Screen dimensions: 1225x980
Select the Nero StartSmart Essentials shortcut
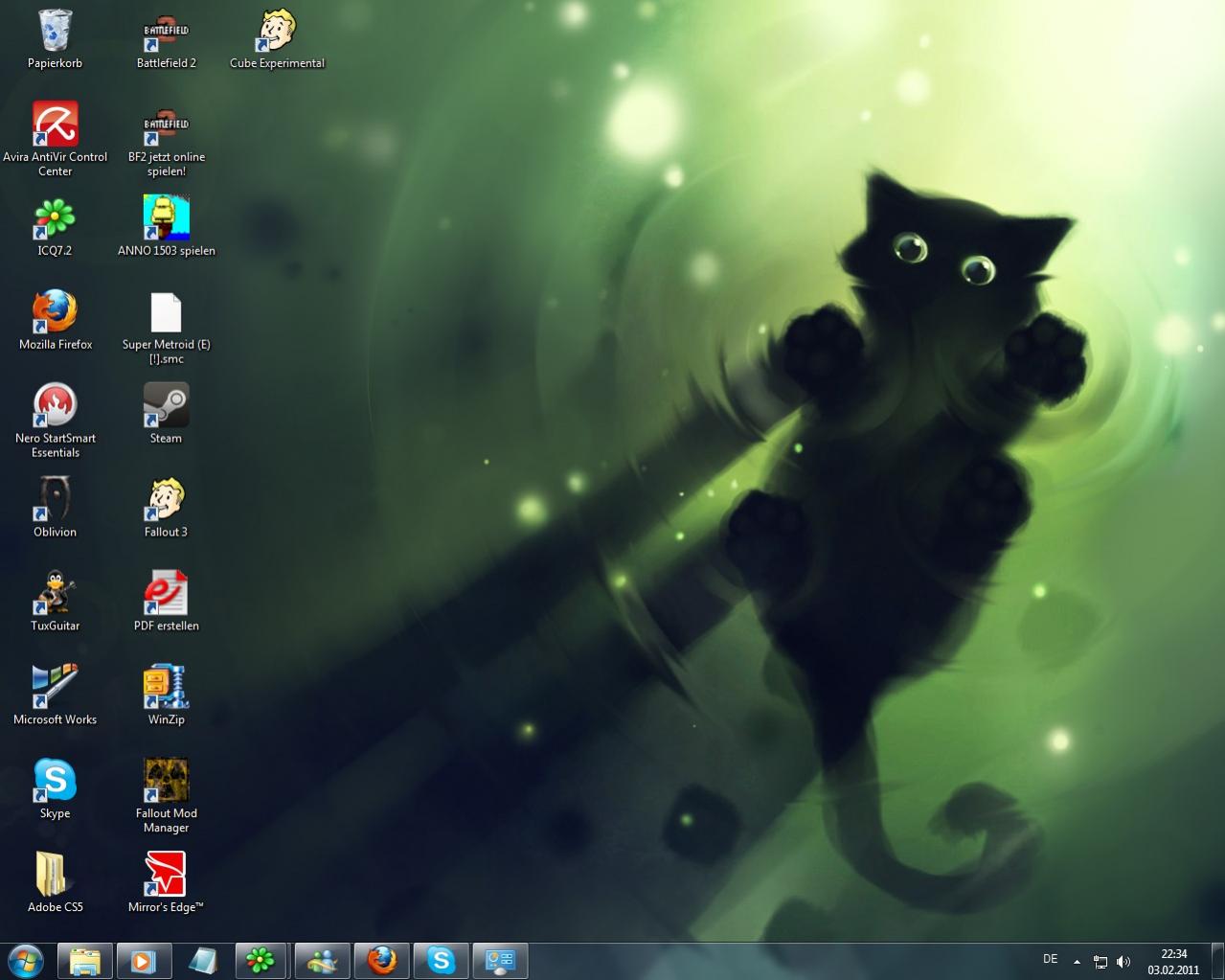(x=55, y=421)
